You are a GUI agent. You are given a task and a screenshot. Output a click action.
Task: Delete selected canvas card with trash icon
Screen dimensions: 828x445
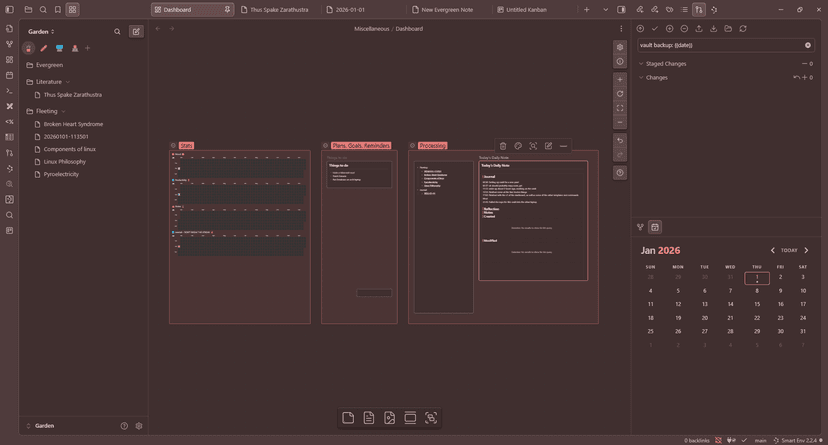pyautogui.click(x=503, y=146)
